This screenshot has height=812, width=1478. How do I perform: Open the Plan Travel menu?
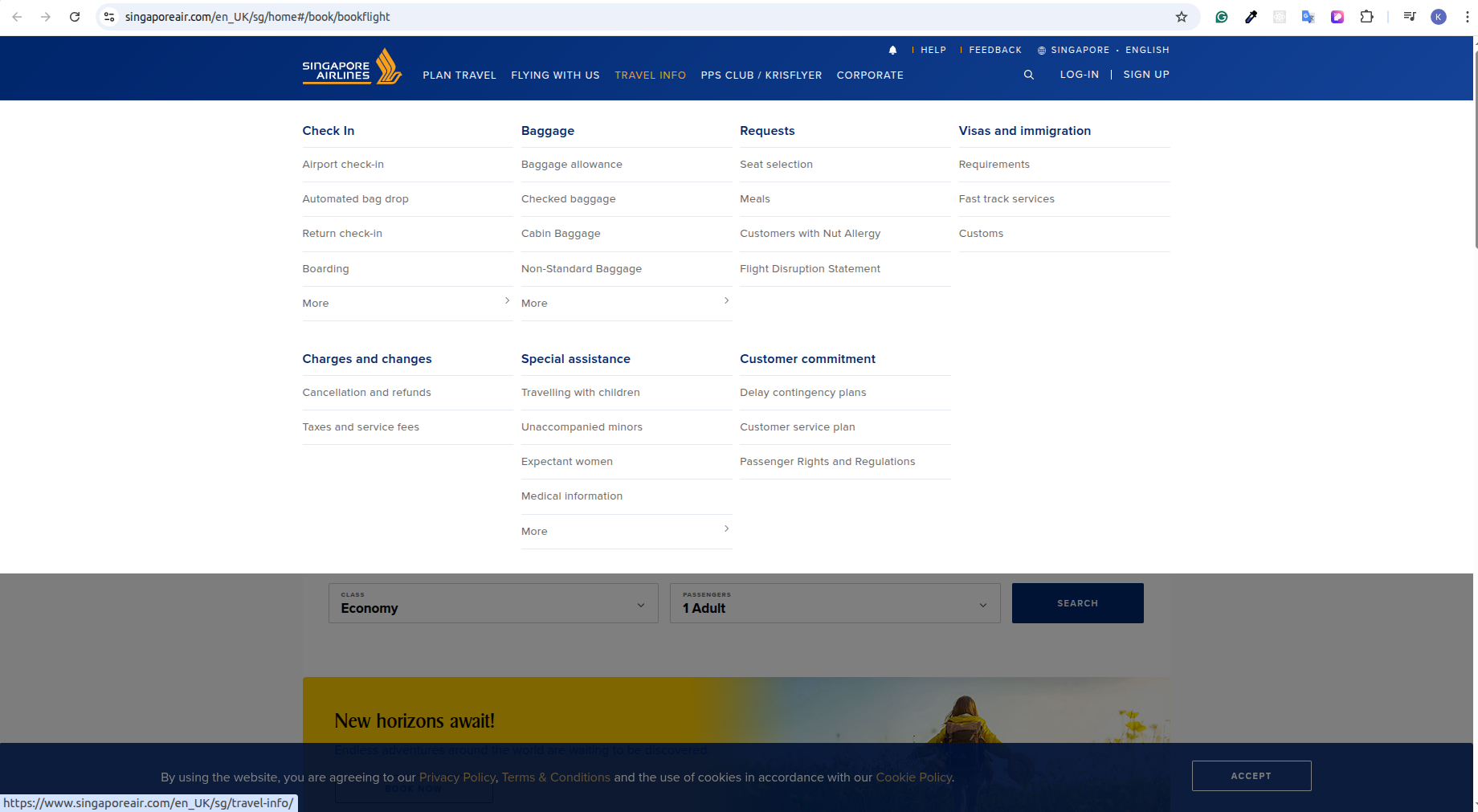[x=459, y=75]
